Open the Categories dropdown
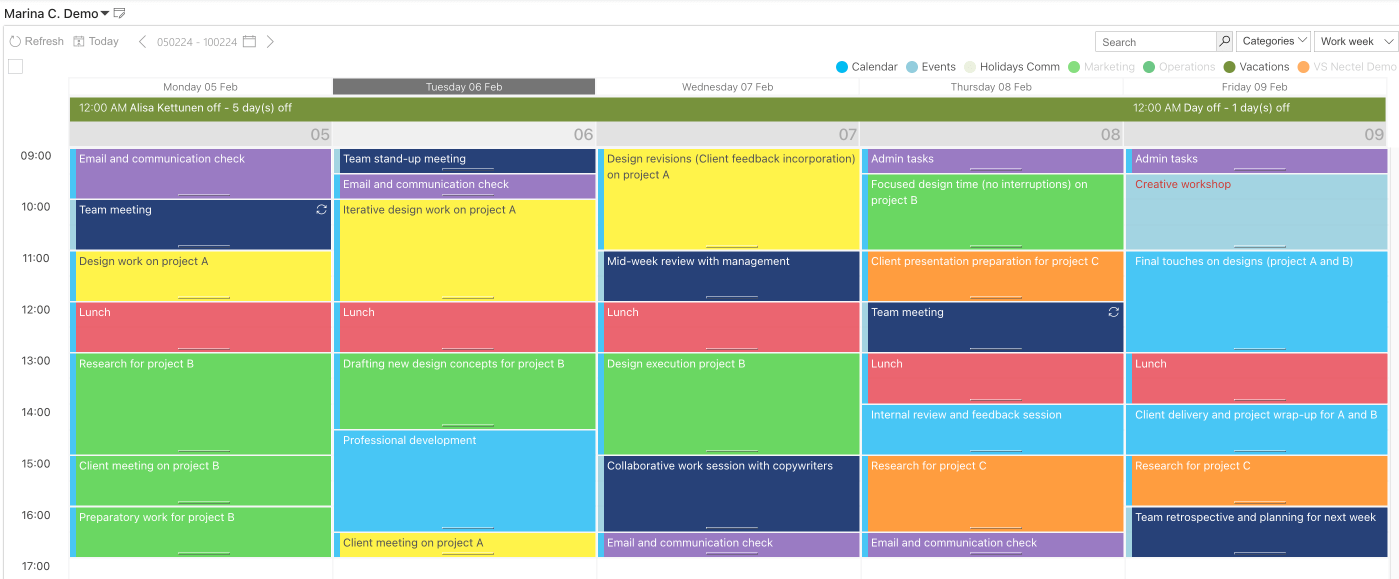The width and height of the screenshot is (1399, 579). click(x=1273, y=41)
